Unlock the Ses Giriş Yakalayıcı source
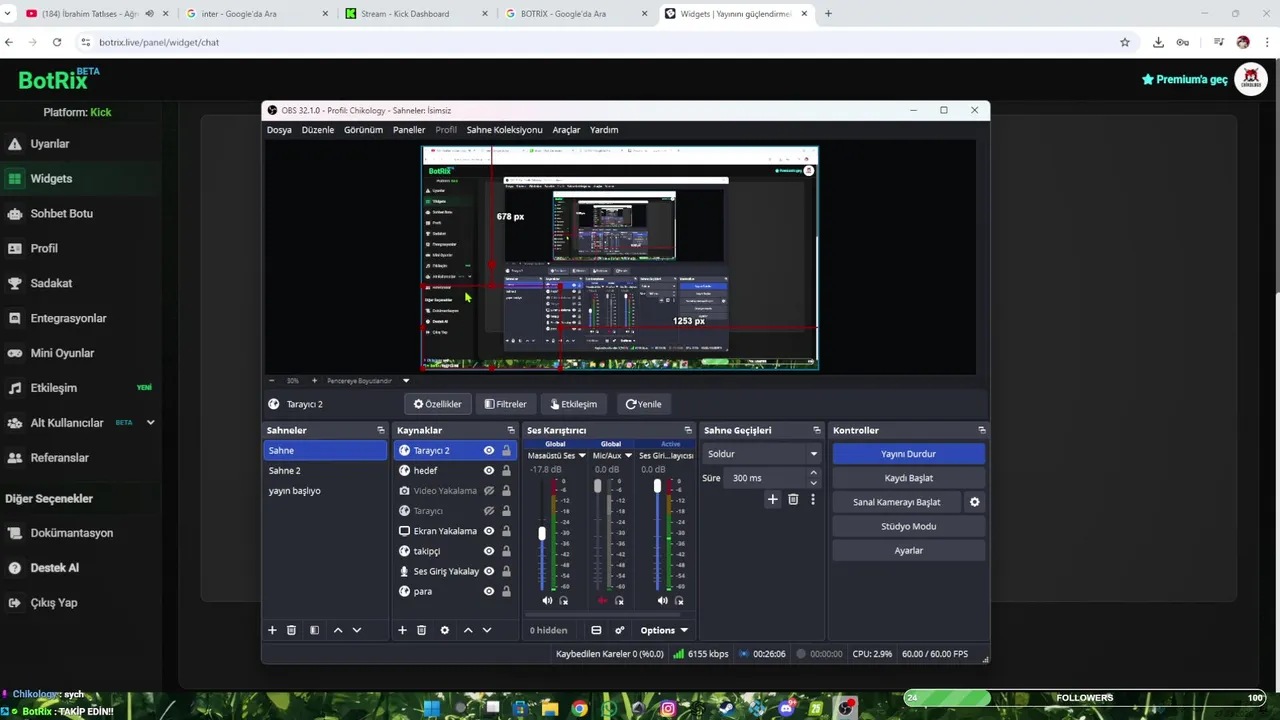The width and height of the screenshot is (1280, 720). point(506,571)
